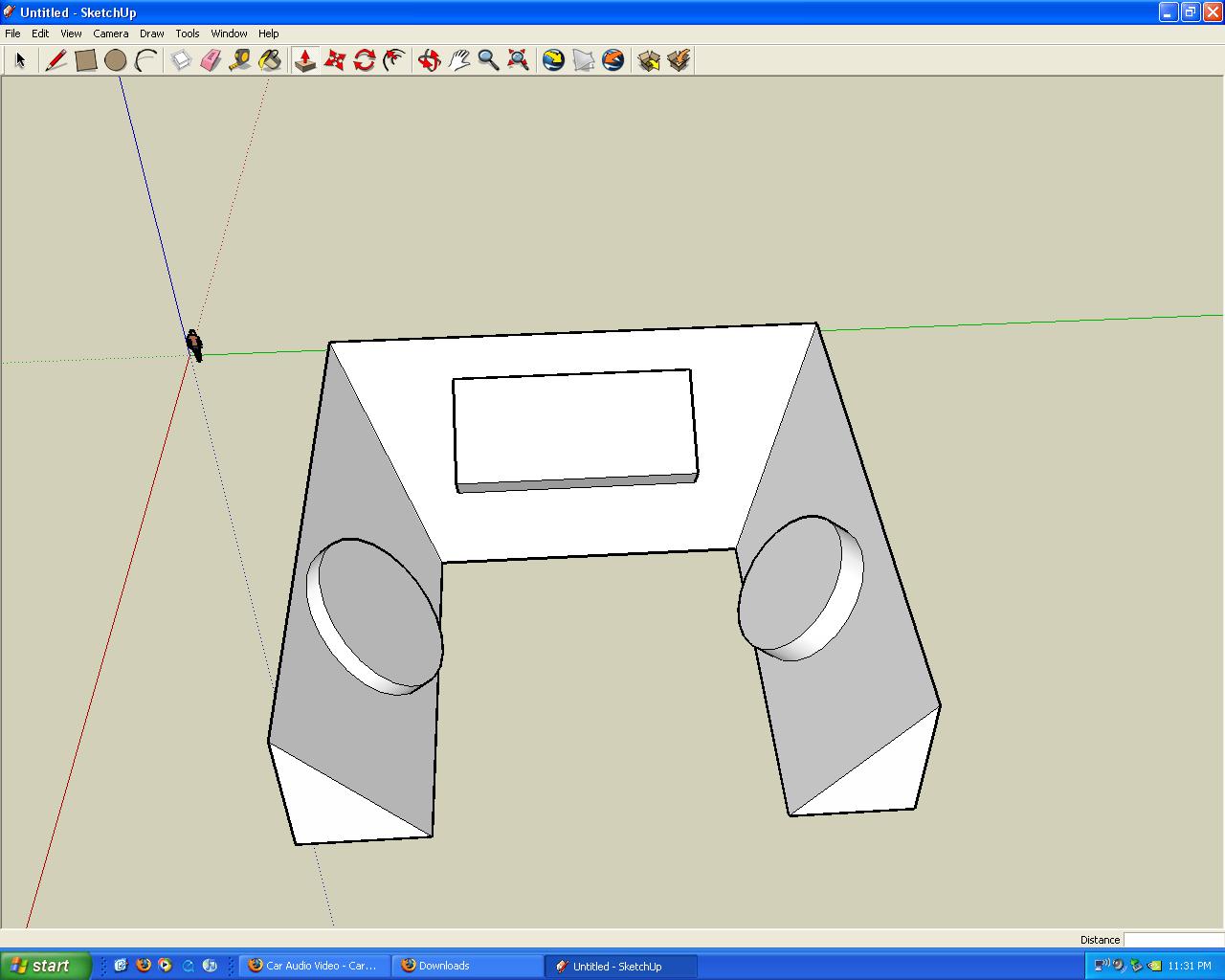The height and width of the screenshot is (980, 1225).
Task: Switch to the Orbit camera tool
Action: point(429,60)
